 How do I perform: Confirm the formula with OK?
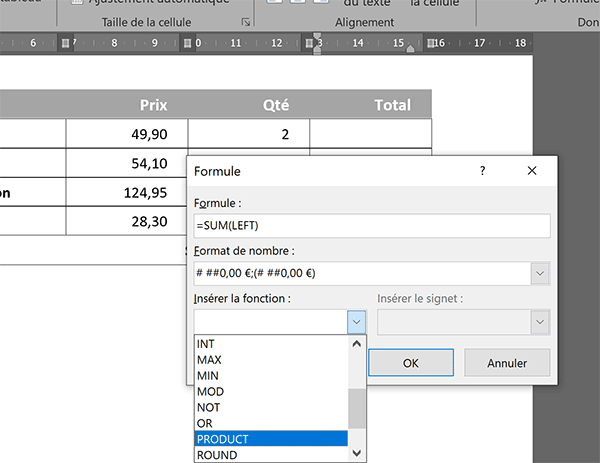click(411, 363)
